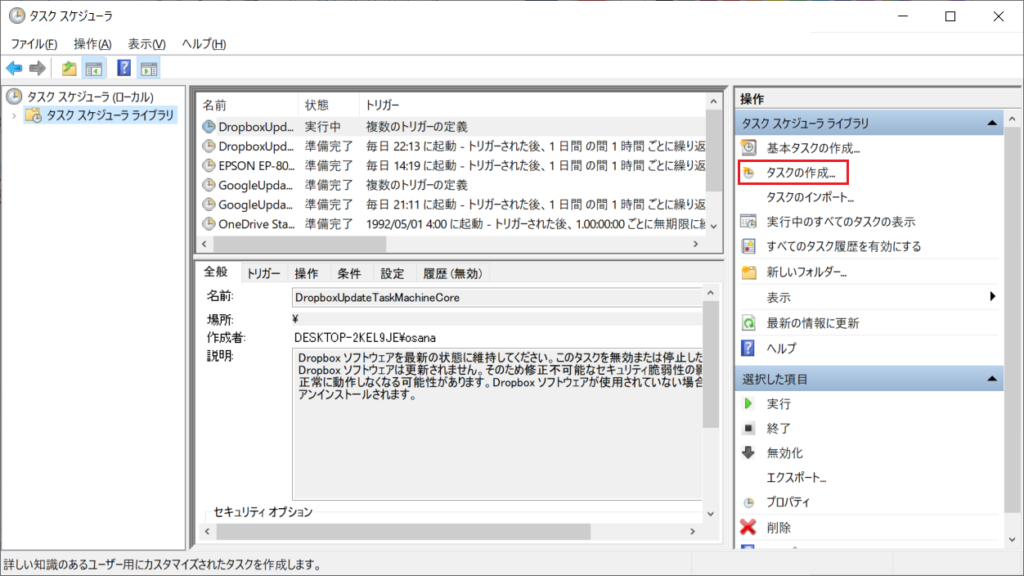
Task: Toggle the action pane toolbar icon
Action: click(x=149, y=68)
